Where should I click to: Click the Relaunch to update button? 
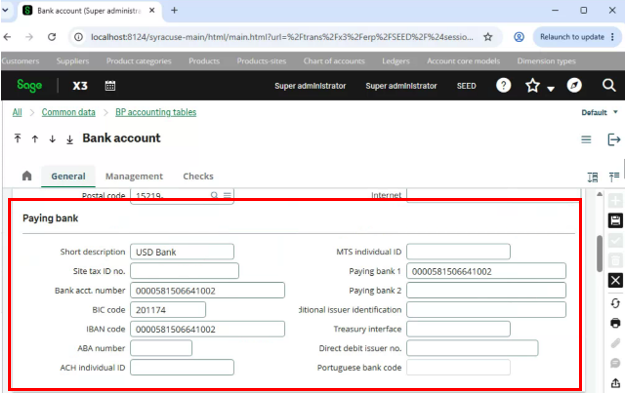point(577,37)
